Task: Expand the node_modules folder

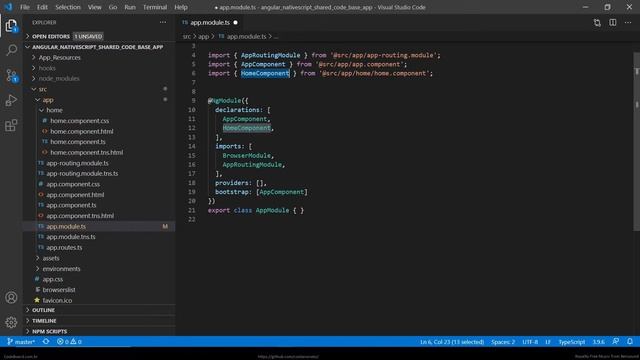Action: (99, 78)
